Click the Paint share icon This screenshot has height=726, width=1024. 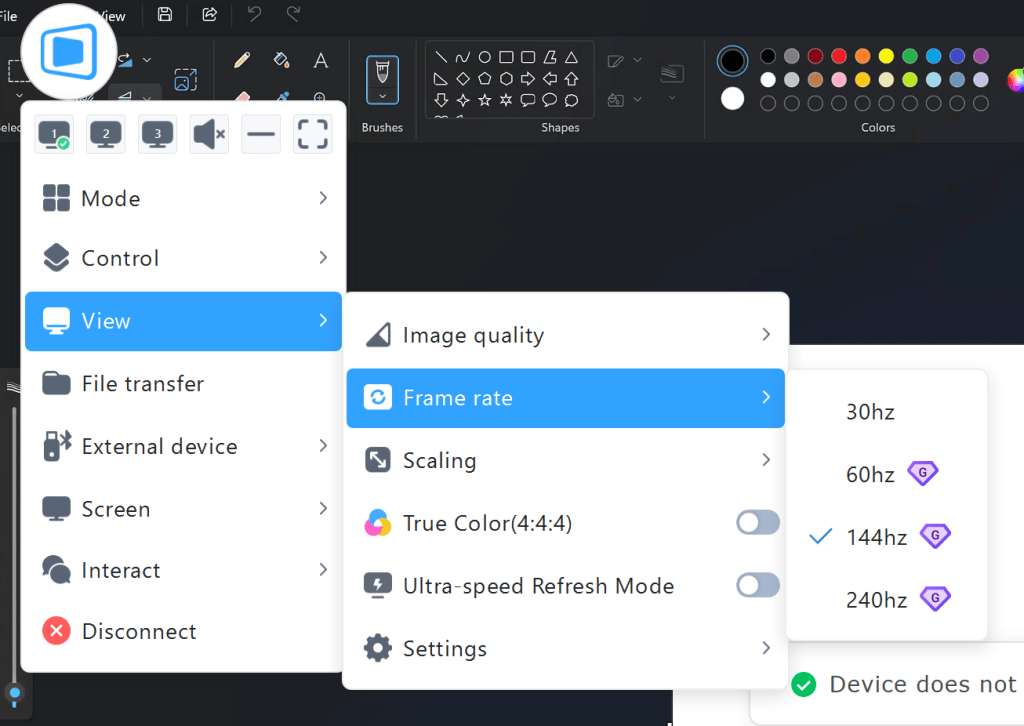coord(210,14)
